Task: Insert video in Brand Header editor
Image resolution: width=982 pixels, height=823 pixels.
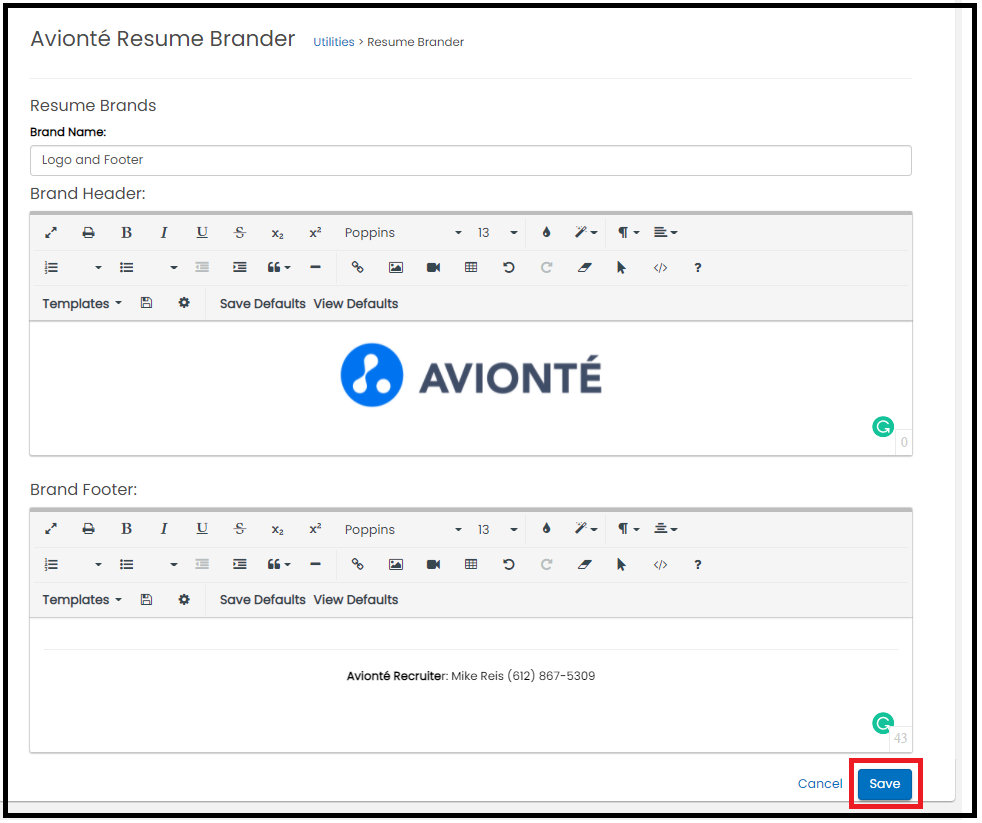Action: 433,268
